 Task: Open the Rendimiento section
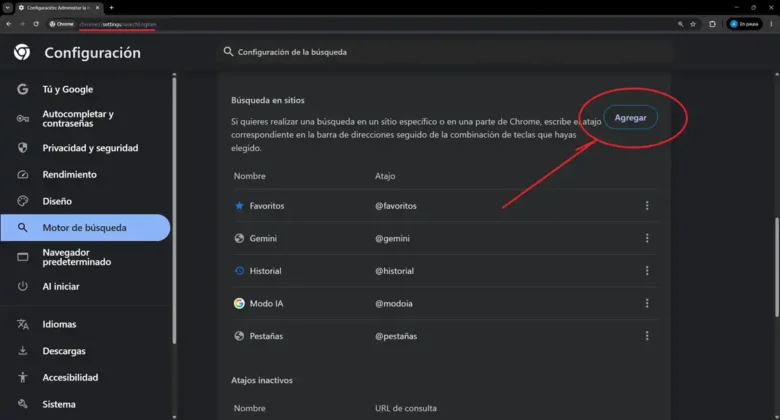click(70, 175)
